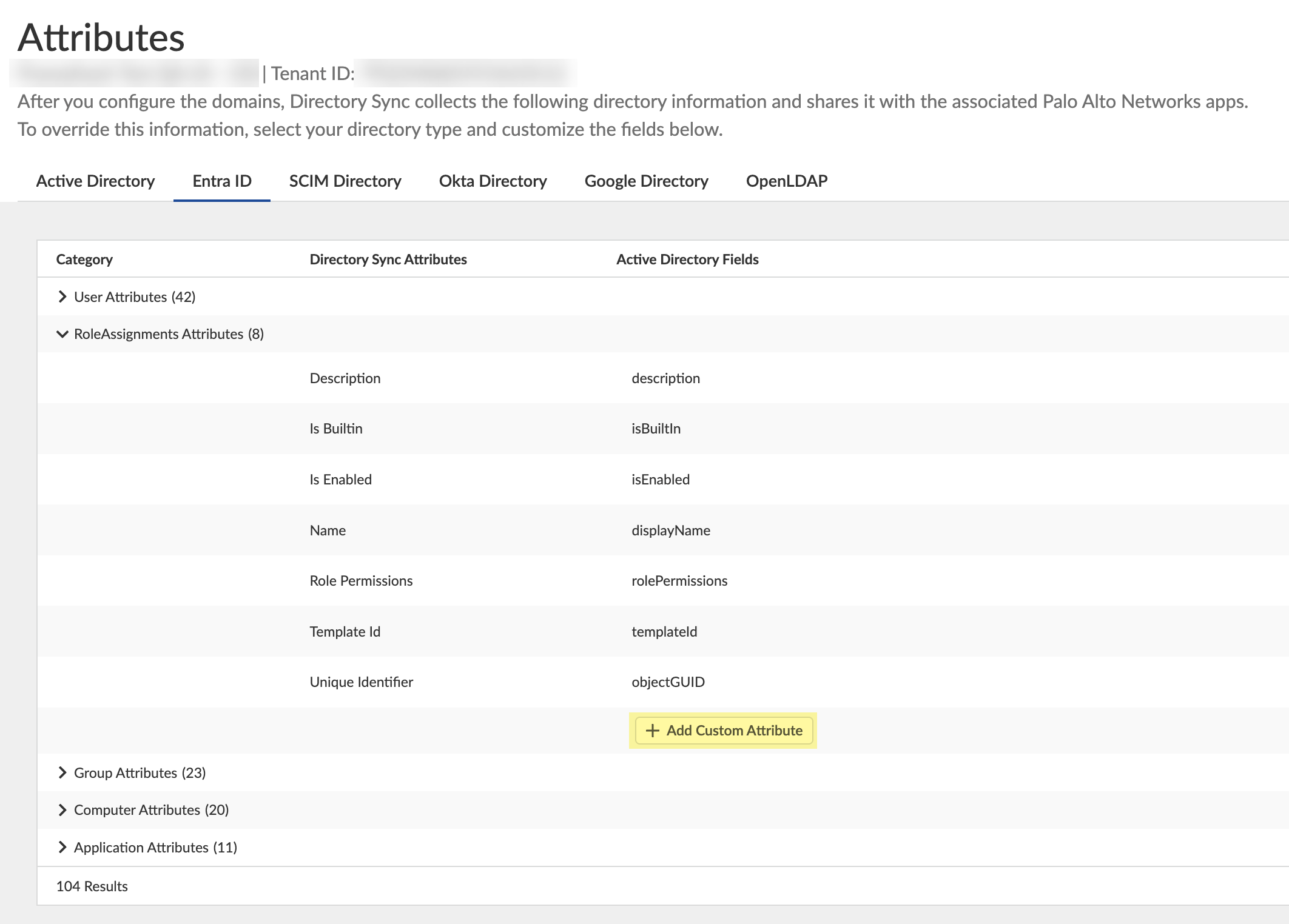Click the displayName field in Name row
1289x924 pixels.
coord(671,531)
